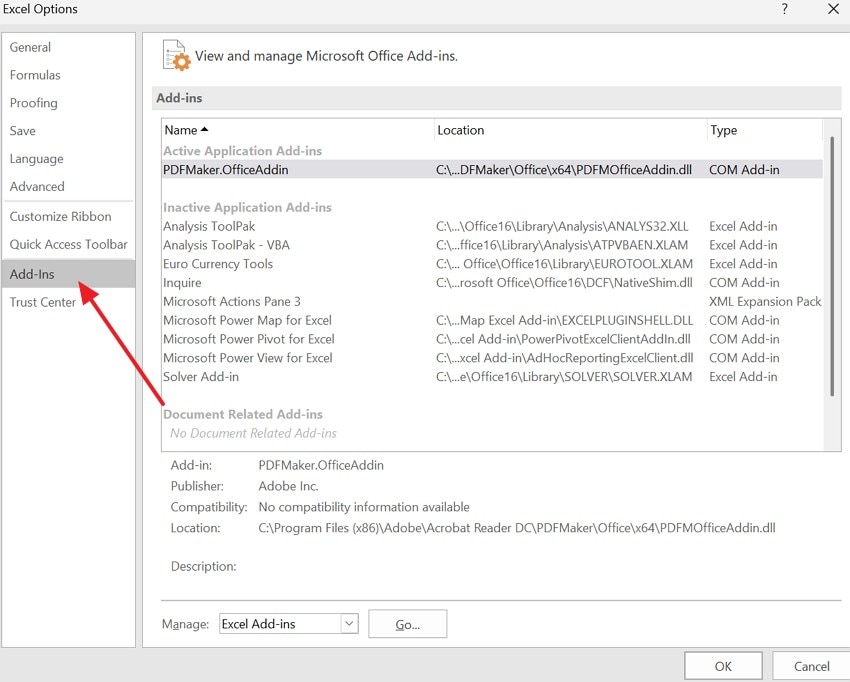The height and width of the screenshot is (682, 850).
Task: Select the Language category
Action: pyautogui.click(x=36, y=159)
